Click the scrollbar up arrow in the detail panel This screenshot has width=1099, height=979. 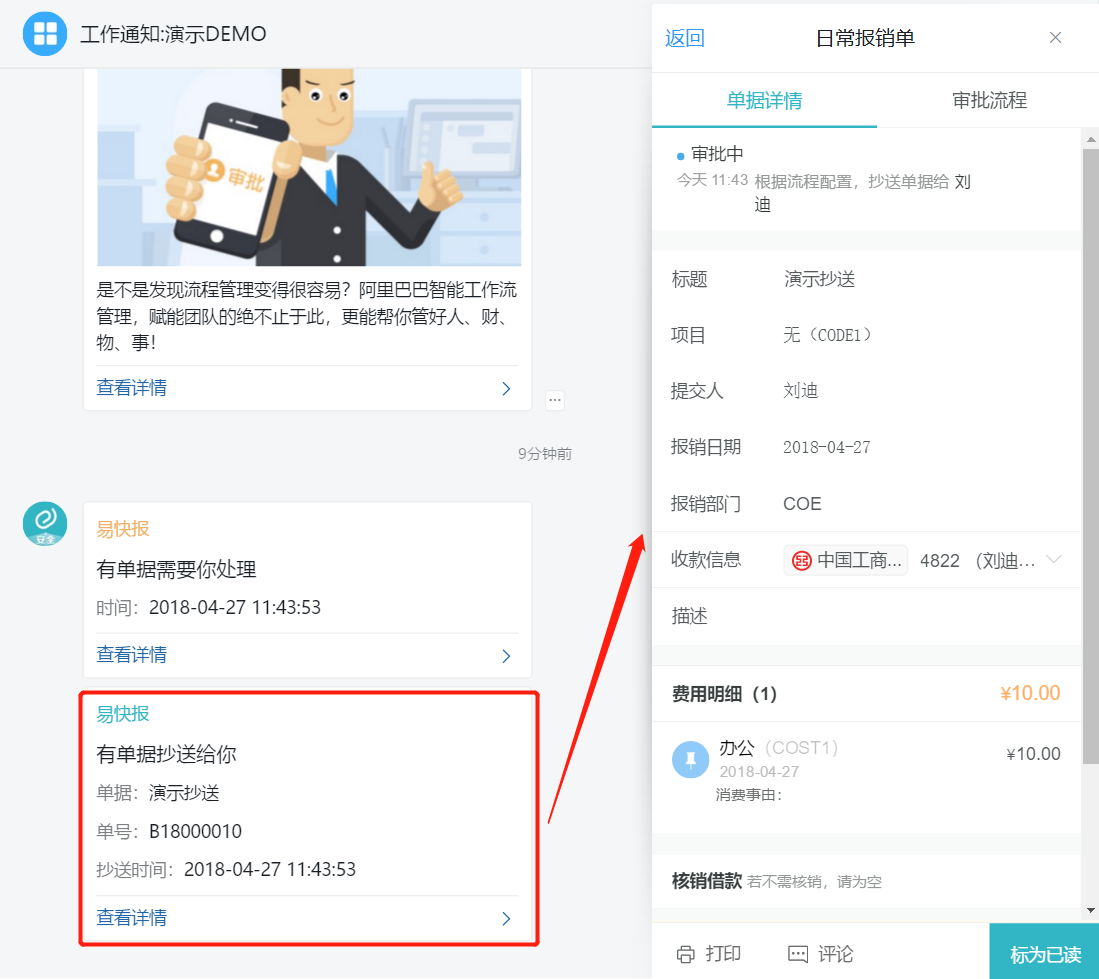(1091, 139)
